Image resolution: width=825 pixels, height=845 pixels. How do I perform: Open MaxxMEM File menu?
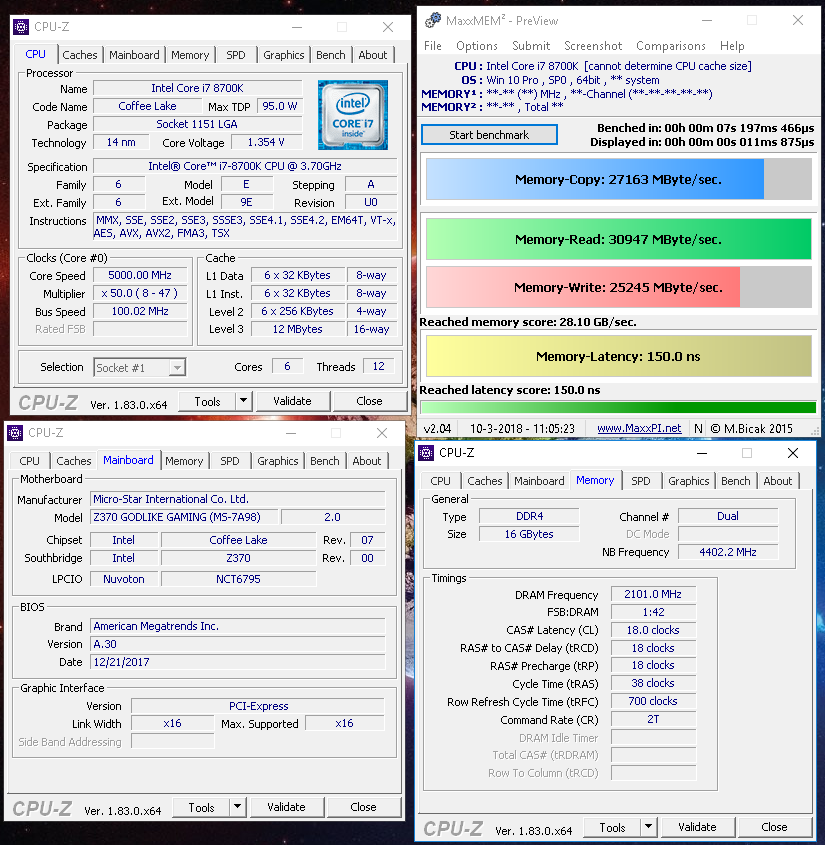(x=433, y=46)
